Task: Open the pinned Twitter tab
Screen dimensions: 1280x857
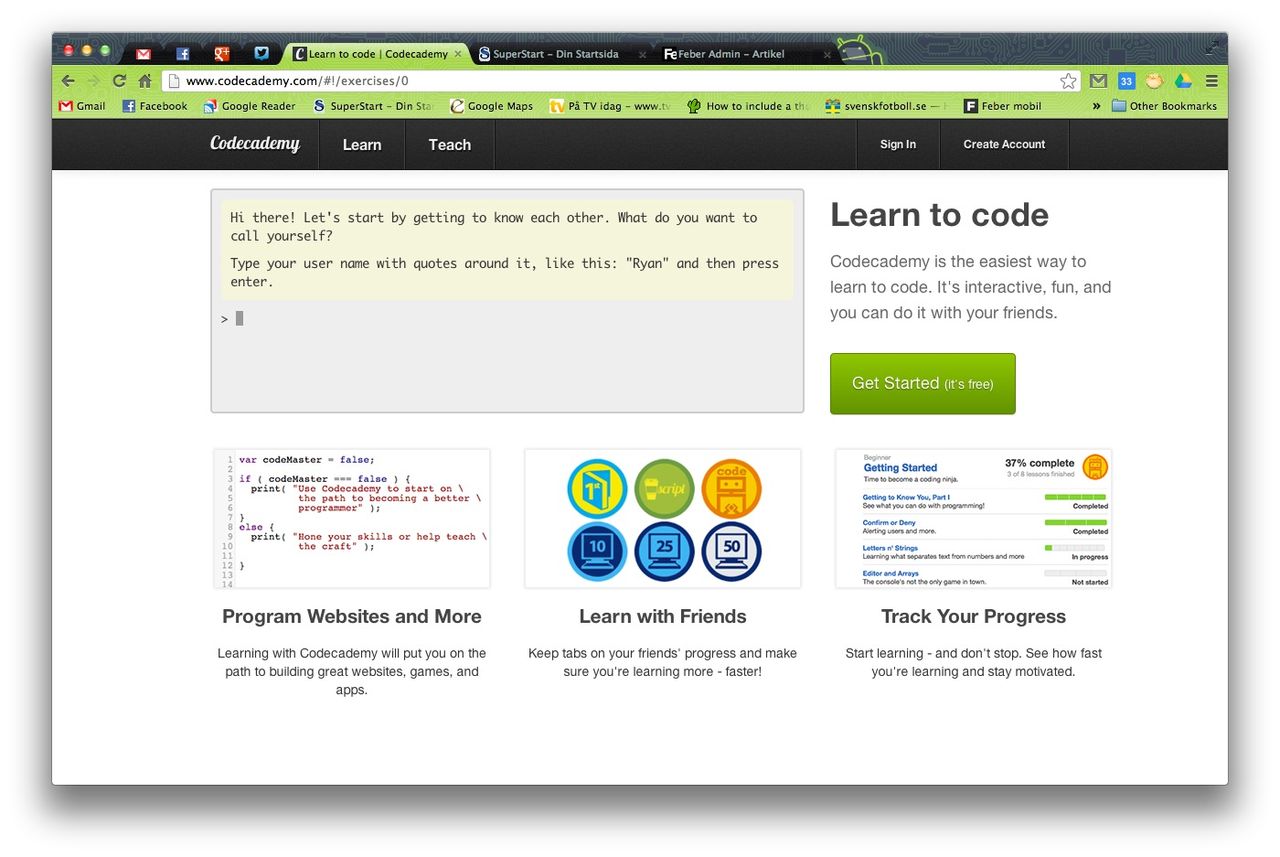Action: 261,54
